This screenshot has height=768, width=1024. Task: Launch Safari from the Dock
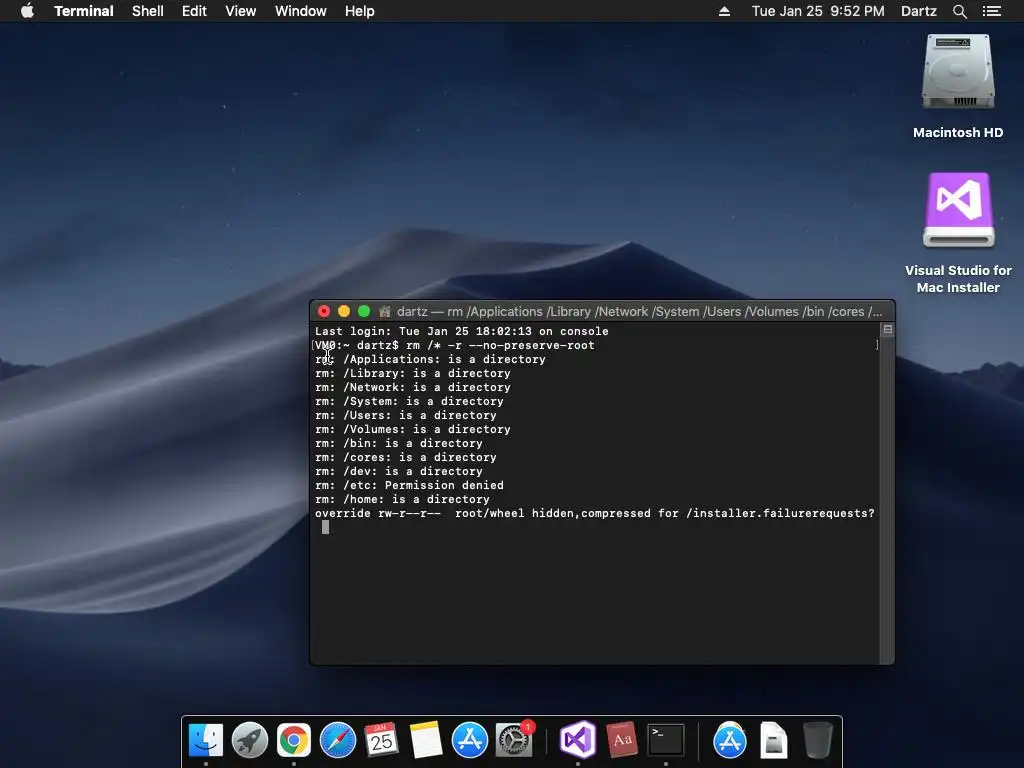(338, 740)
